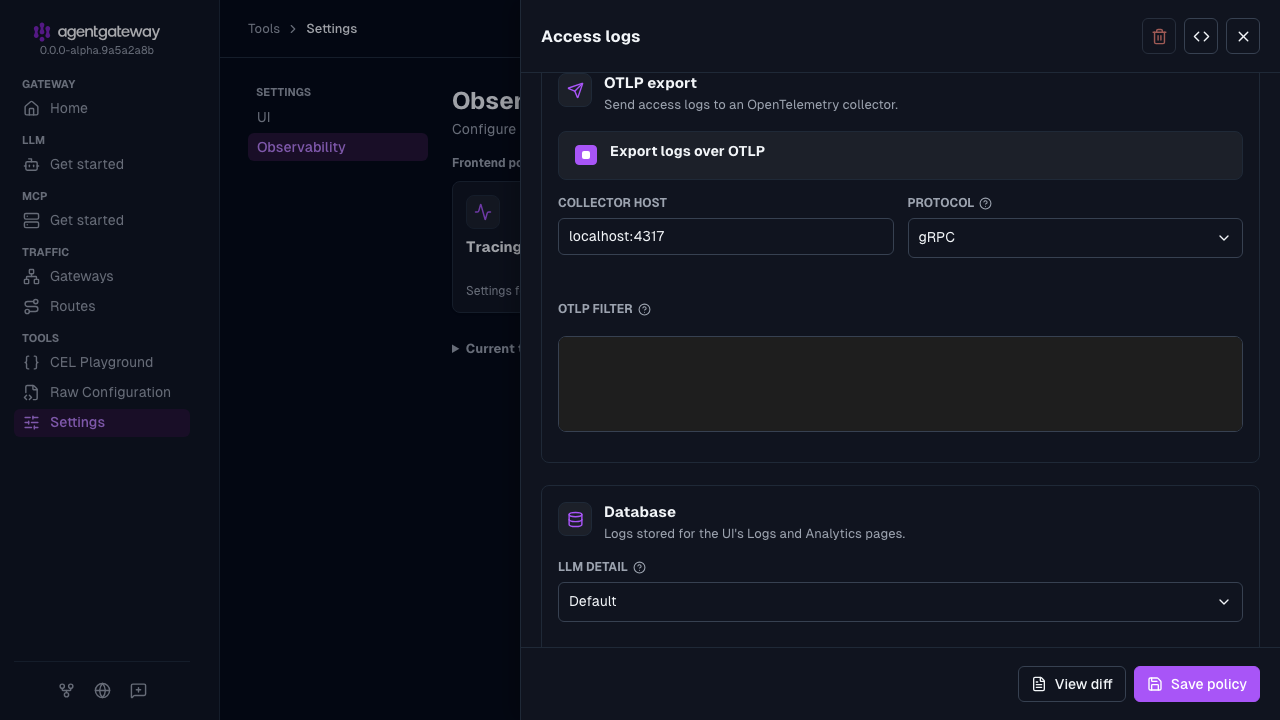1280x720 pixels.
Task: Click the agentgateway logo icon
Action: (x=42, y=32)
